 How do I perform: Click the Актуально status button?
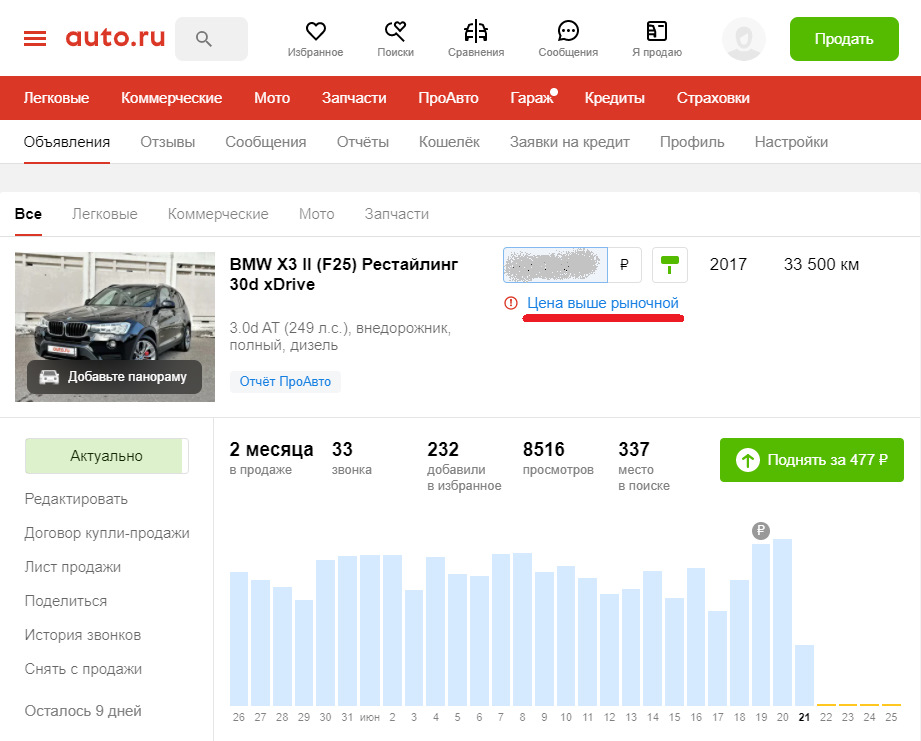coord(106,456)
